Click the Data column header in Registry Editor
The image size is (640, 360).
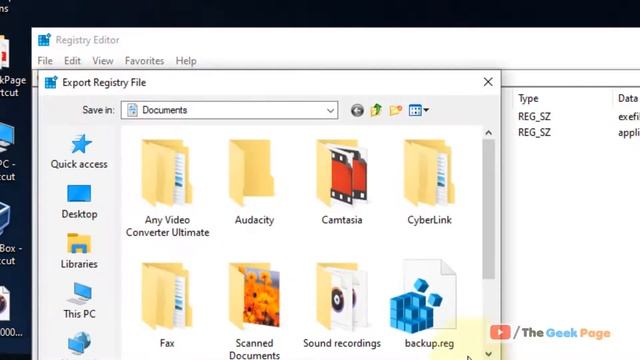(x=628, y=98)
